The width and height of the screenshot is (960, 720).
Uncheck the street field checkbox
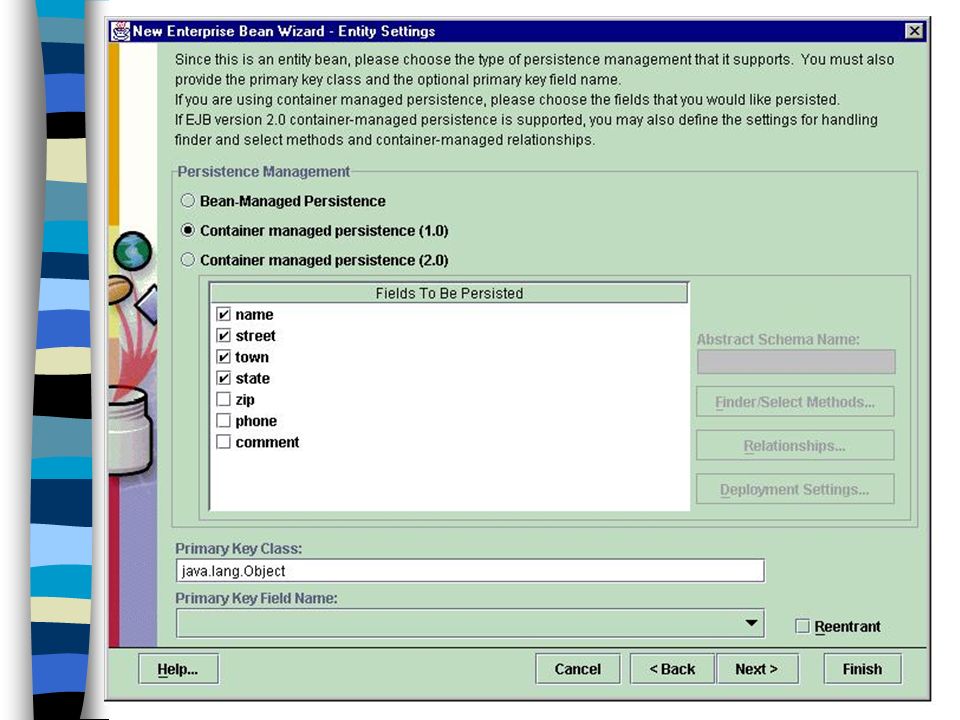pyautogui.click(x=223, y=336)
